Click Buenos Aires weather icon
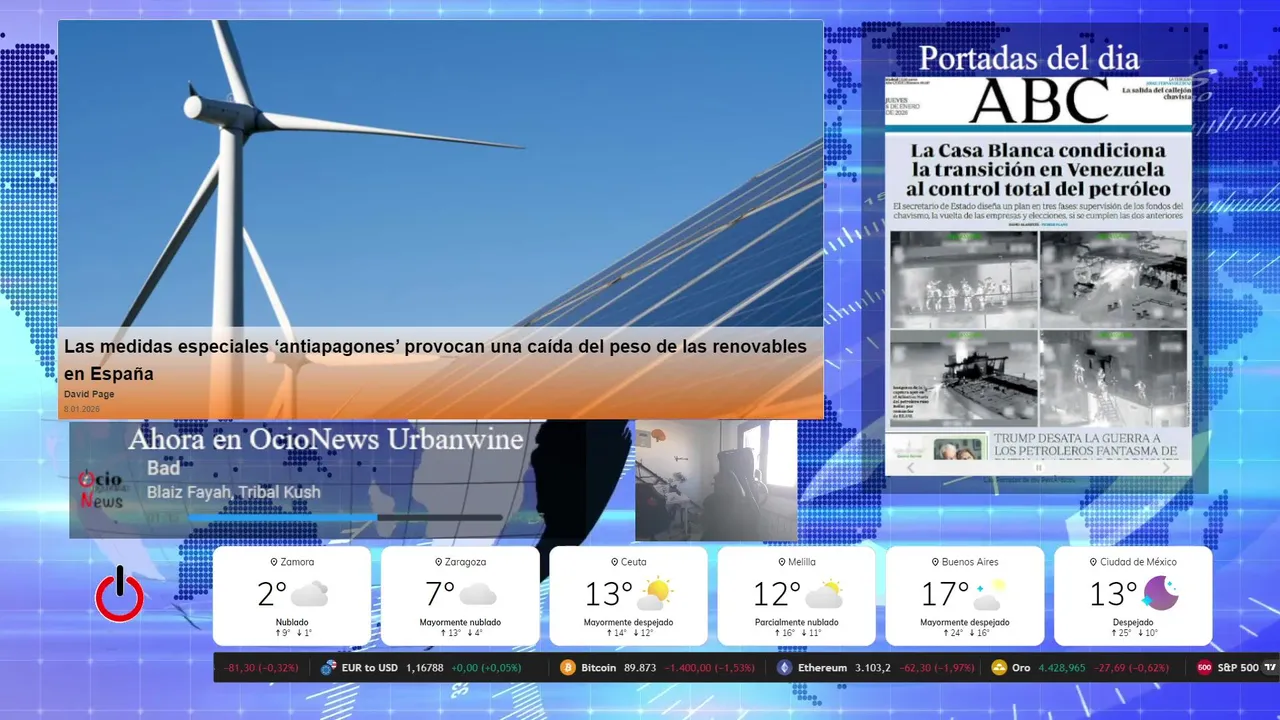 point(990,594)
